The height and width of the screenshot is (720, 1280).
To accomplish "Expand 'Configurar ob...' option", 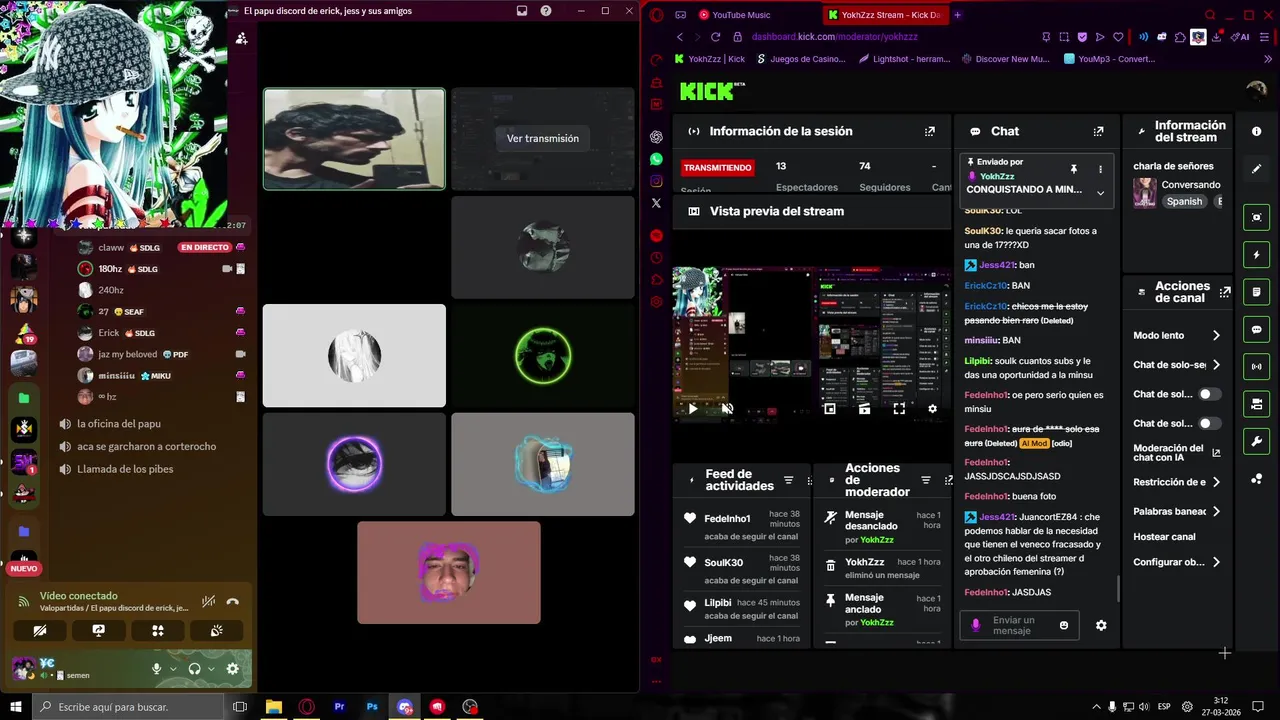I will tap(1216, 562).
